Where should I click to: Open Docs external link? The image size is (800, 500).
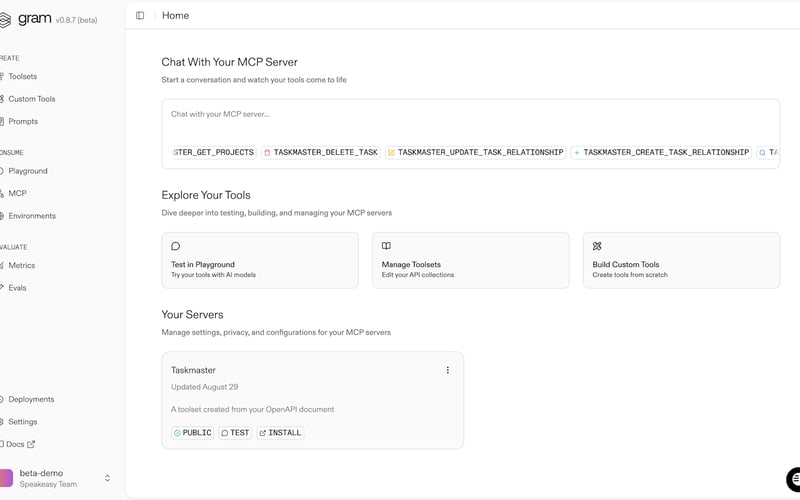point(20,444)
